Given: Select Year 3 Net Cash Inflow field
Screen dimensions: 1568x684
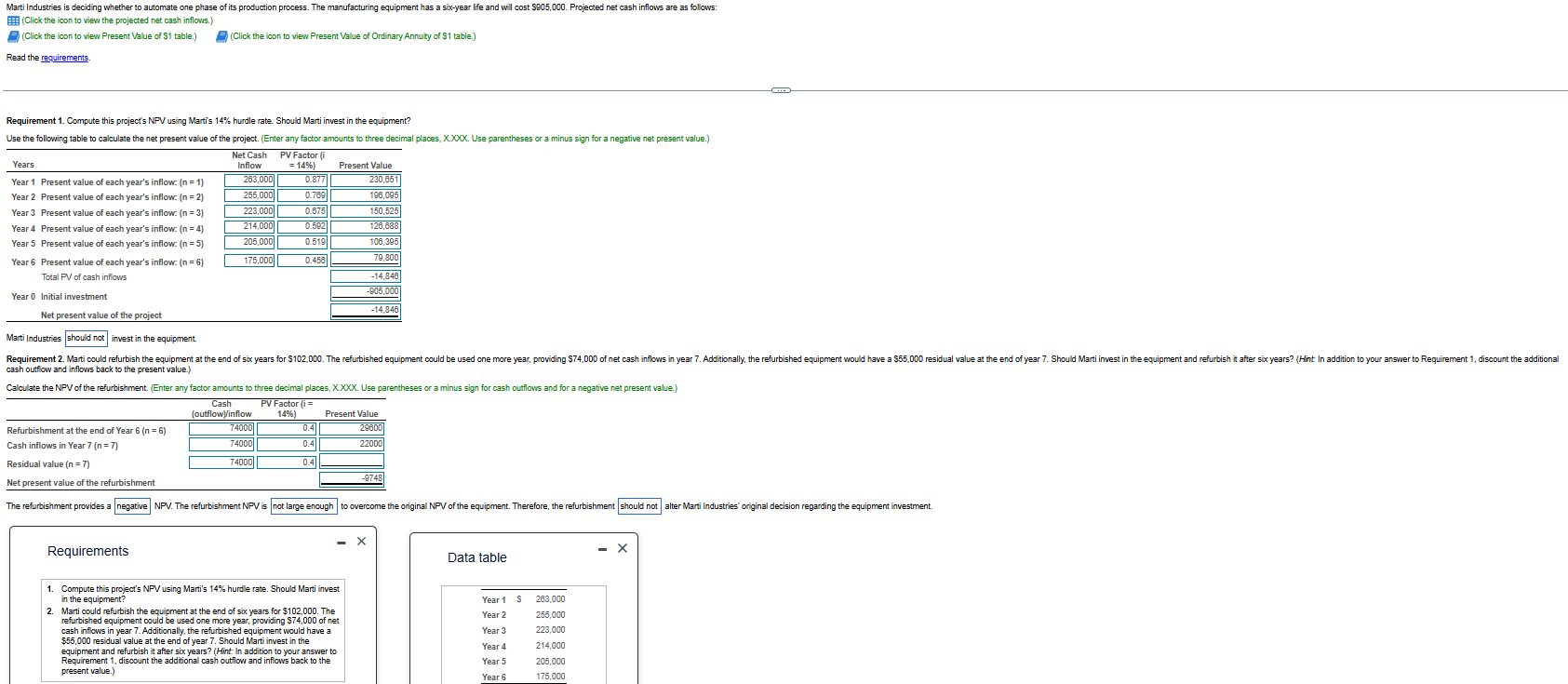Looking at the screenshot, I should [249, 211].
